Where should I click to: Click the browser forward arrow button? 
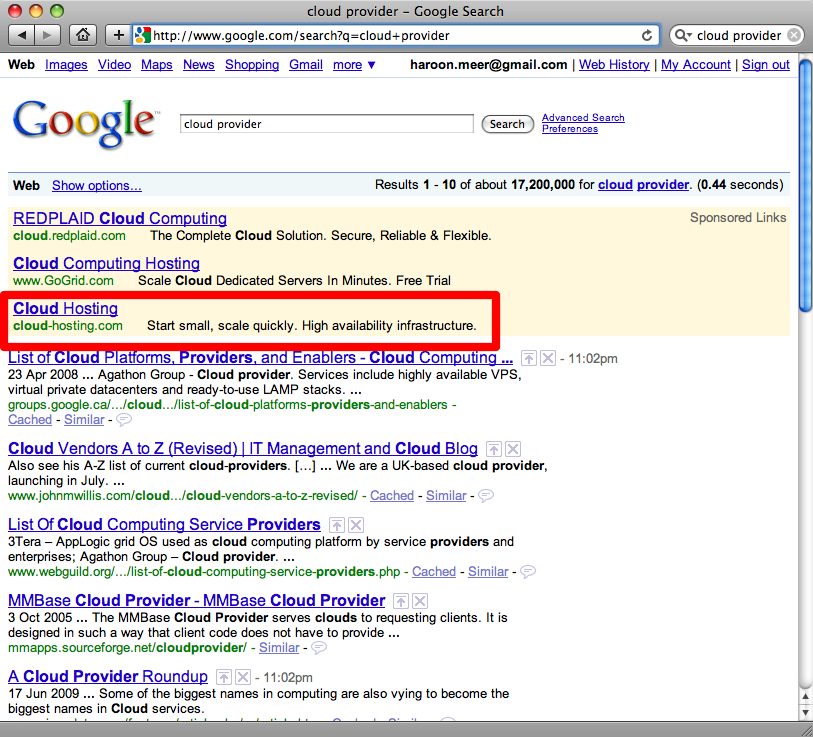(x=47, y=35)
